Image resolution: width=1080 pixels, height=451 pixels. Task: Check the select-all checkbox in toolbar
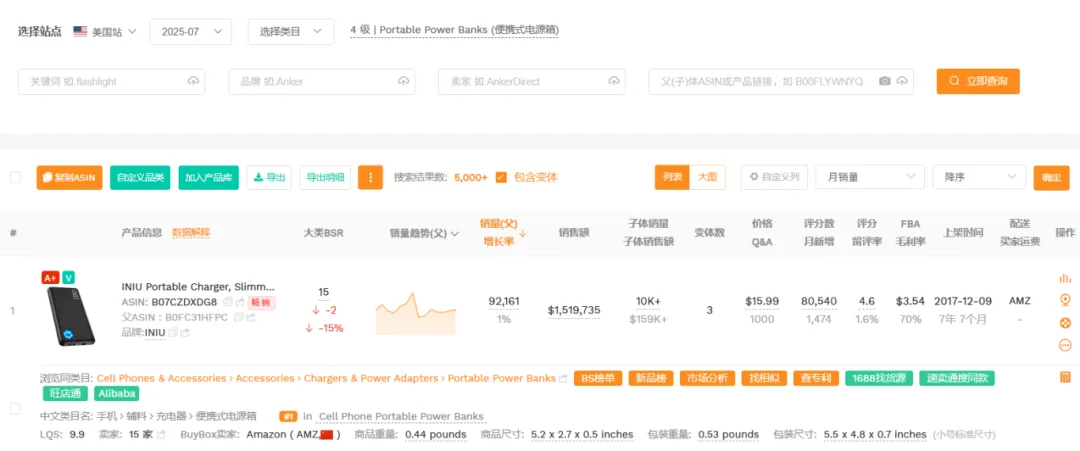15,178
